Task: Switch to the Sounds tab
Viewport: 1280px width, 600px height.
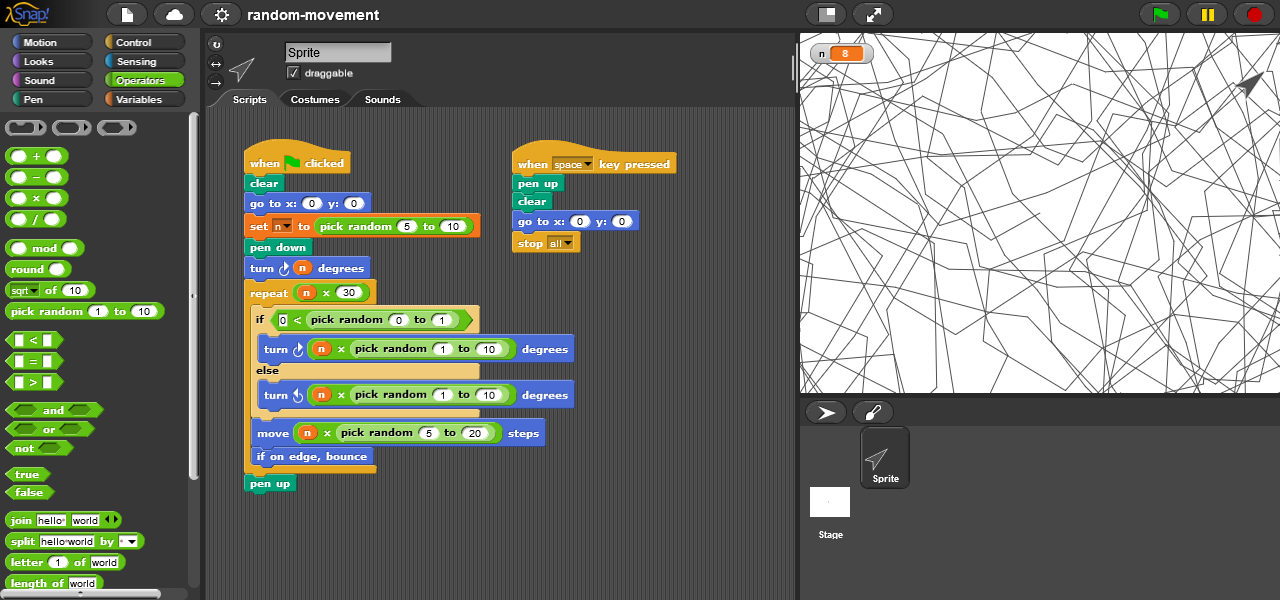Action: (382, 99)
